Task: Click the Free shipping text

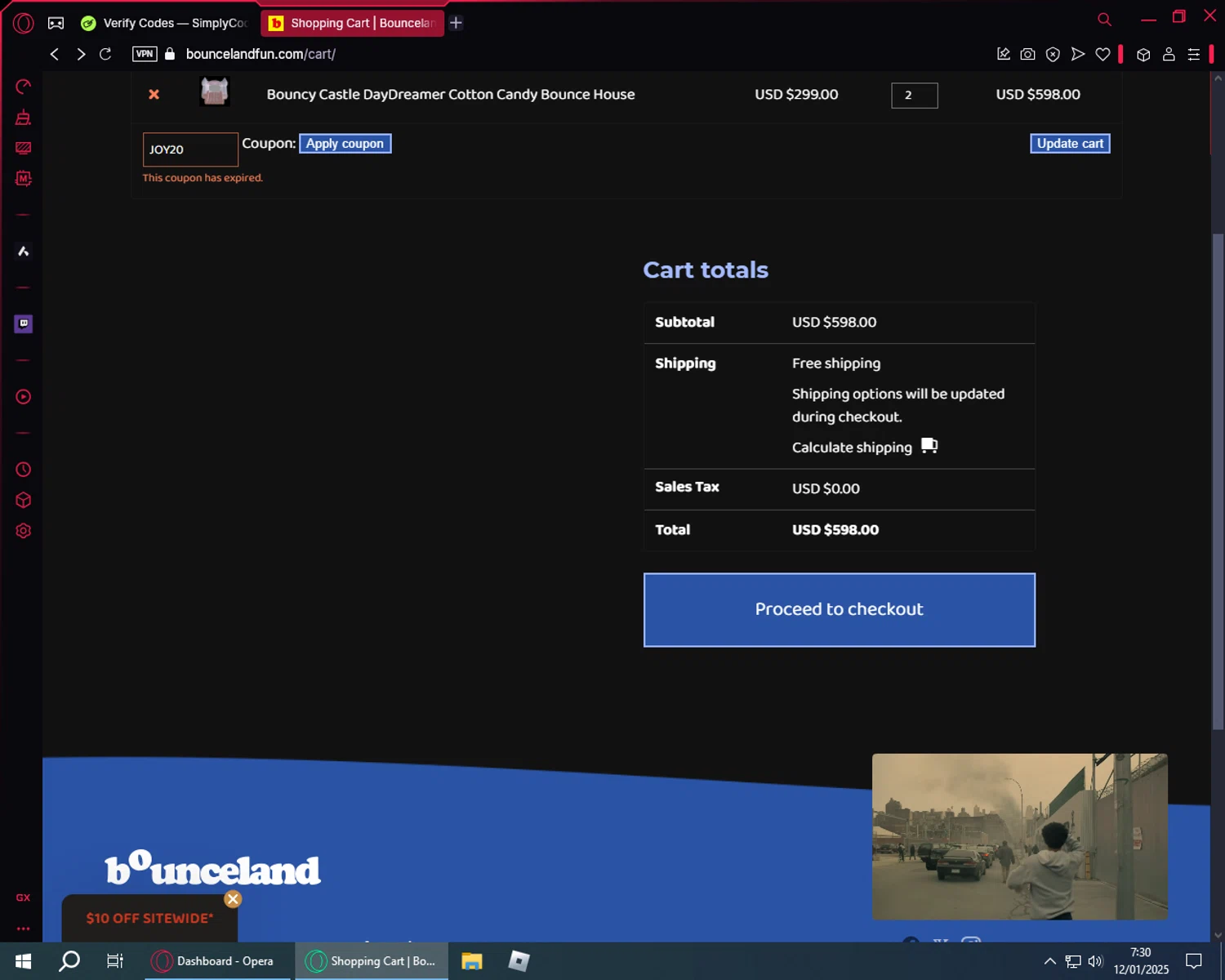Action: tap(836, 363)
